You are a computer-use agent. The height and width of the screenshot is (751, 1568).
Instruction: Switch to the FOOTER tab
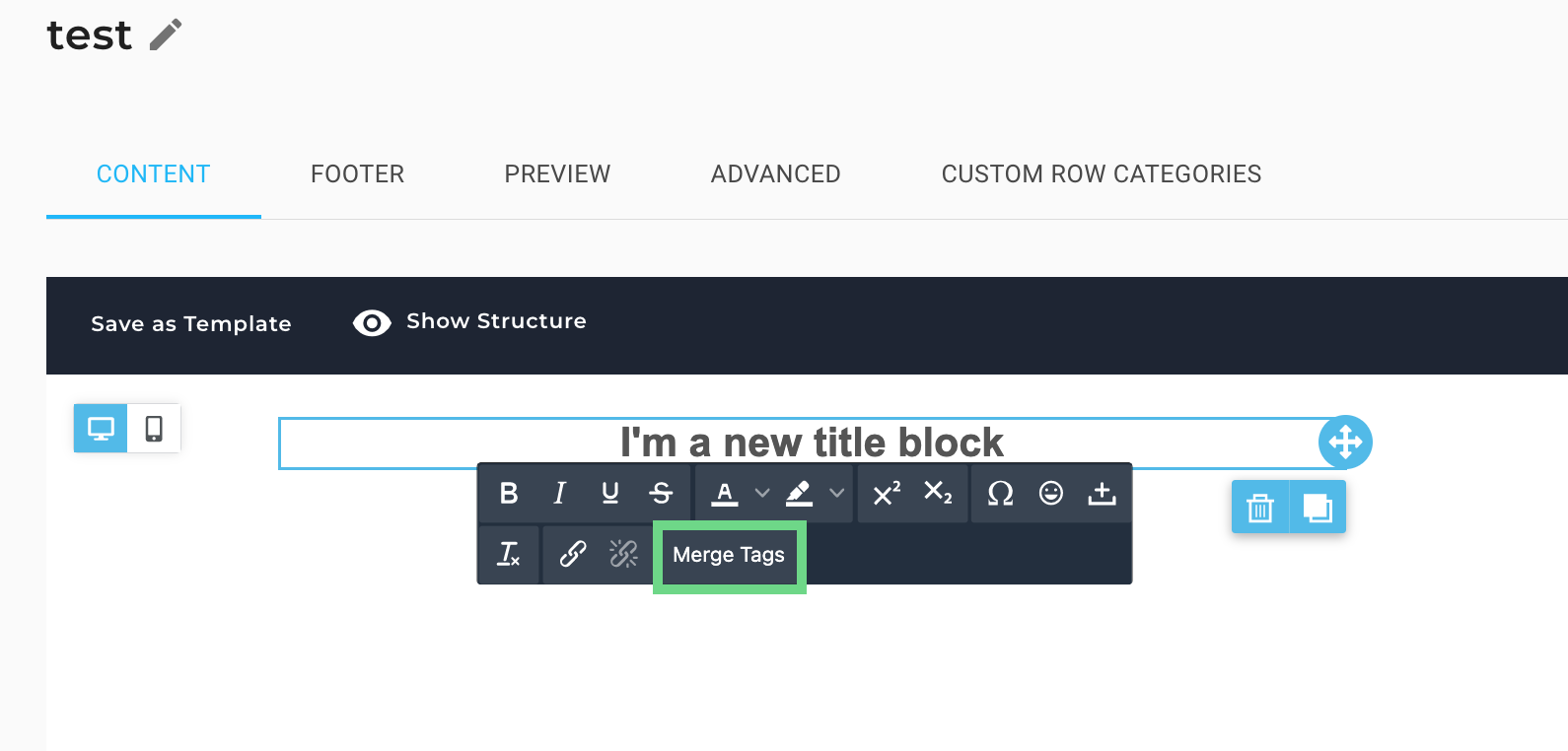[357, 174]
